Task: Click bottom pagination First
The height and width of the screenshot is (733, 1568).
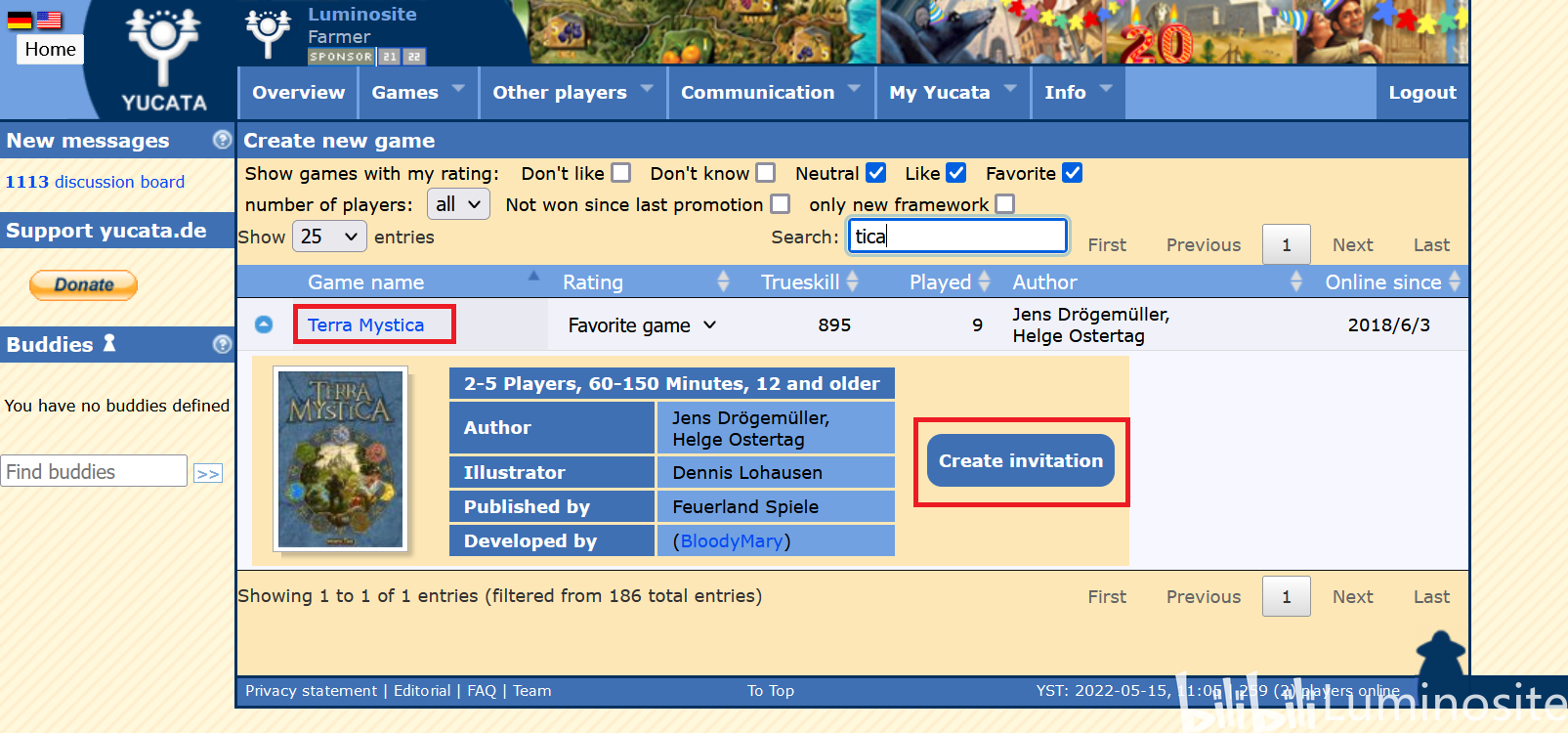Action: pos(1107,596)
